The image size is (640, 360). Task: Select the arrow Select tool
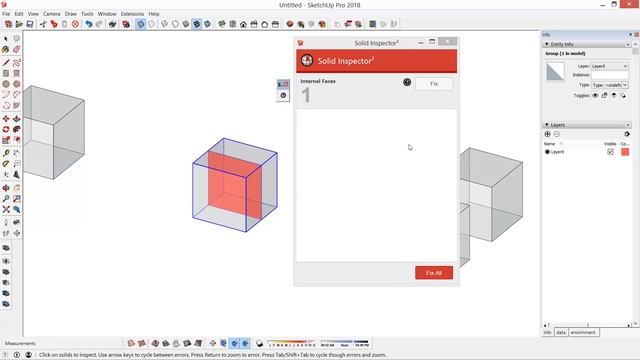tap(6, 38)
